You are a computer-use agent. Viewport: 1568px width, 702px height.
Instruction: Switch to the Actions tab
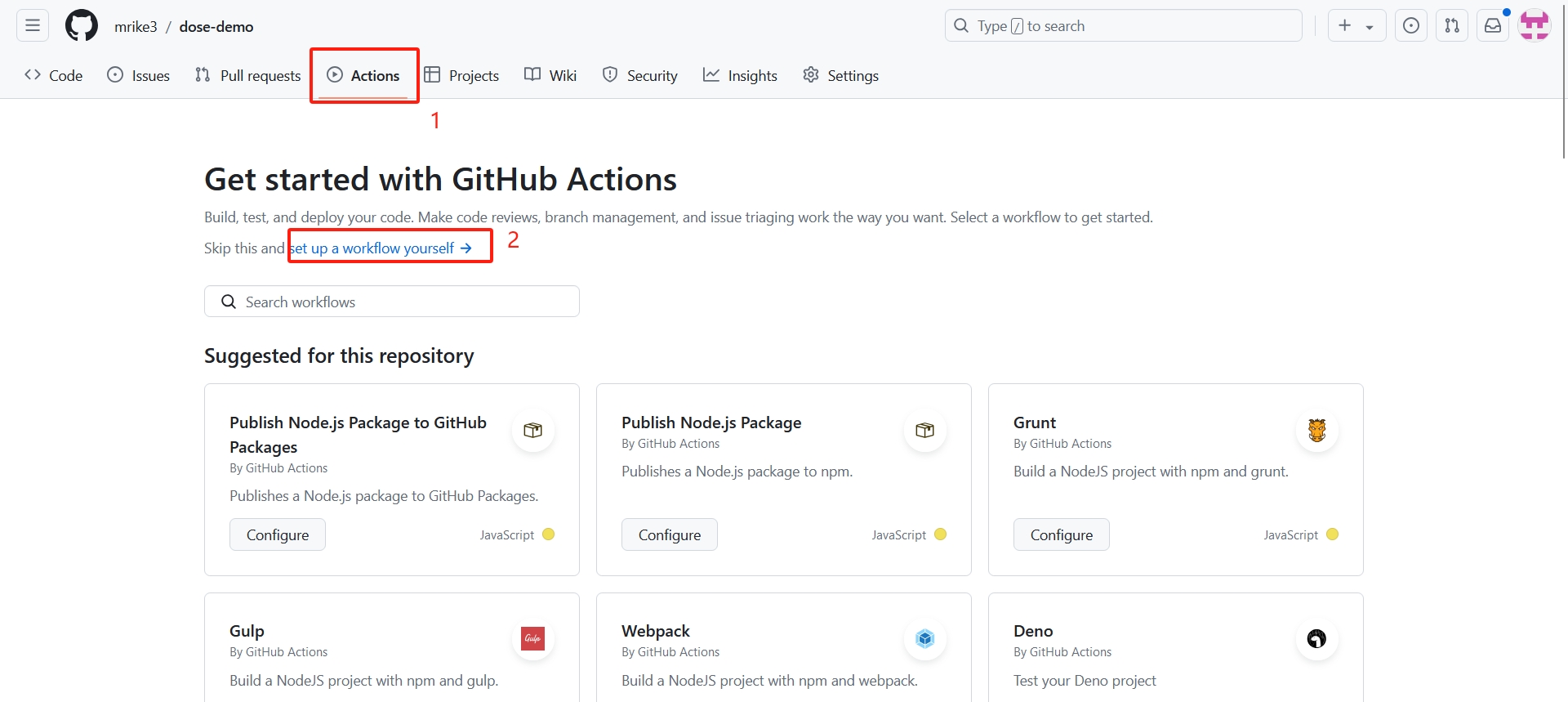pos(363,75)
